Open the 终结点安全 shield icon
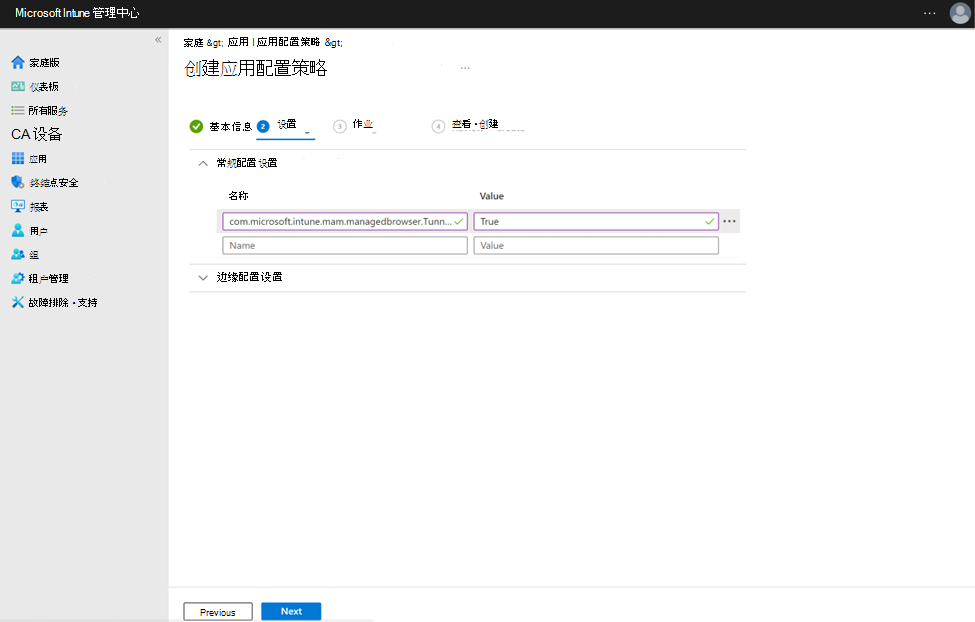Viewport: 975px width, 622px height. tap(17, 182)
